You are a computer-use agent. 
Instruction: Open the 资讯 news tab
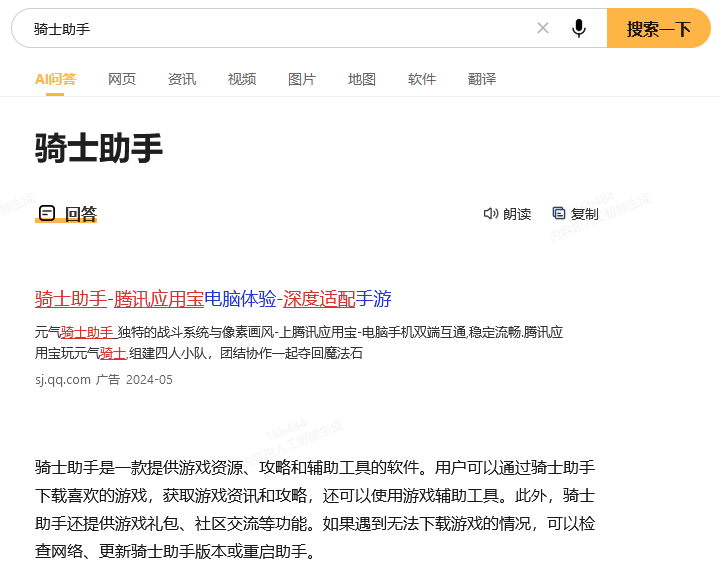[x=182, y=79]
